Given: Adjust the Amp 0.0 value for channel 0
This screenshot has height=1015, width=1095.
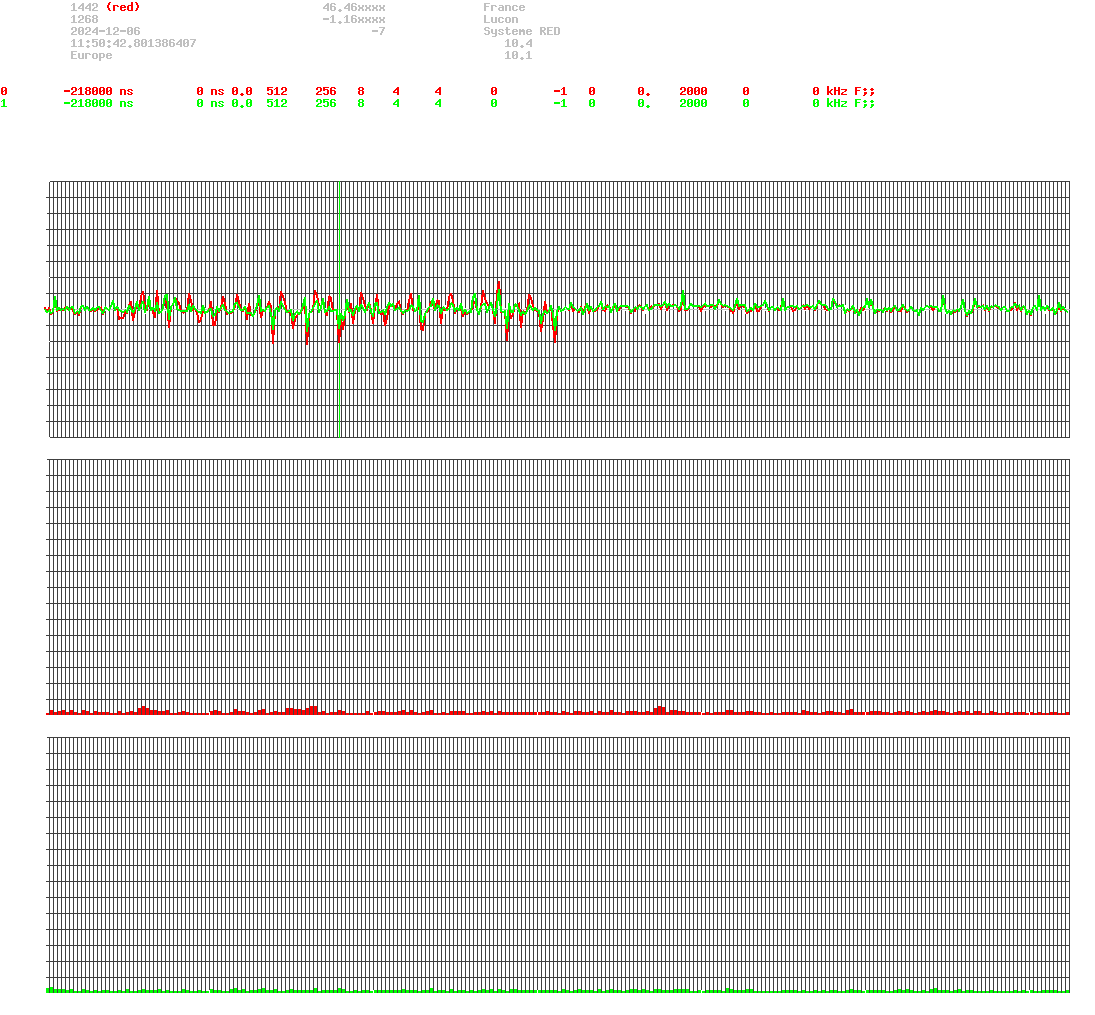Looking at the screenshot, I should (x=240, y=91).
